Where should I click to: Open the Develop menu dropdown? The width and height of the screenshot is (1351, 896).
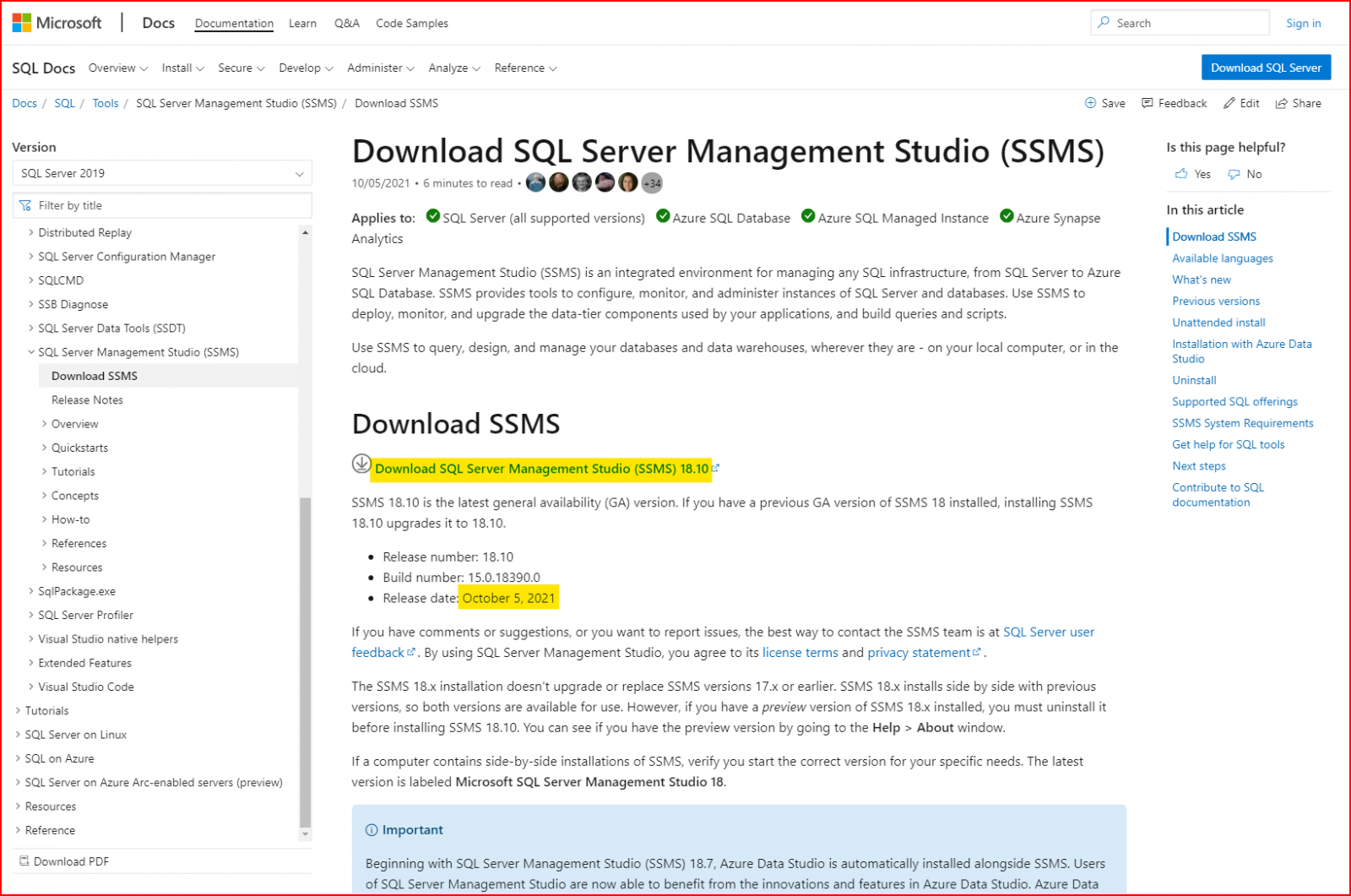click(x=306, y=68)
